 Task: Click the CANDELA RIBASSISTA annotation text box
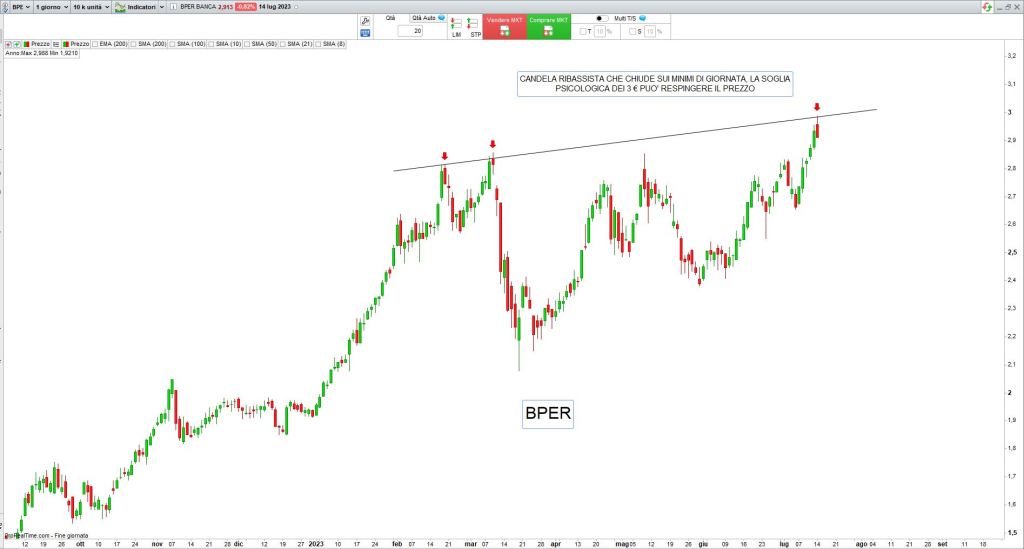click(x=655, y=84)
